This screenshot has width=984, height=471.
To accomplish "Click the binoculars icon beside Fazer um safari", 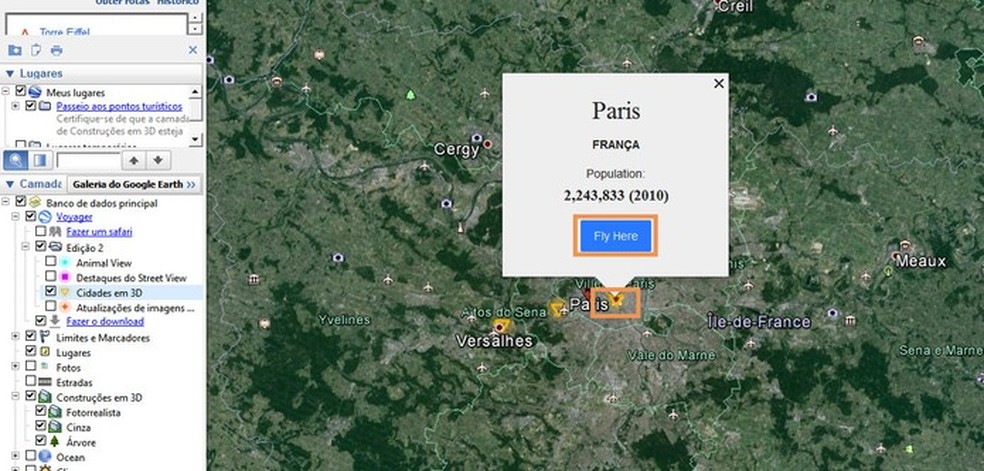I will click(55, 231).
